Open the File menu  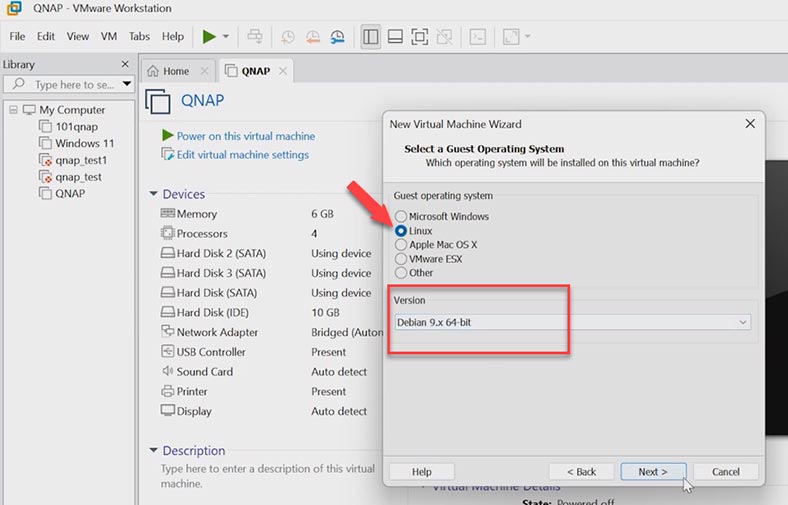click(x=17, y=36)
